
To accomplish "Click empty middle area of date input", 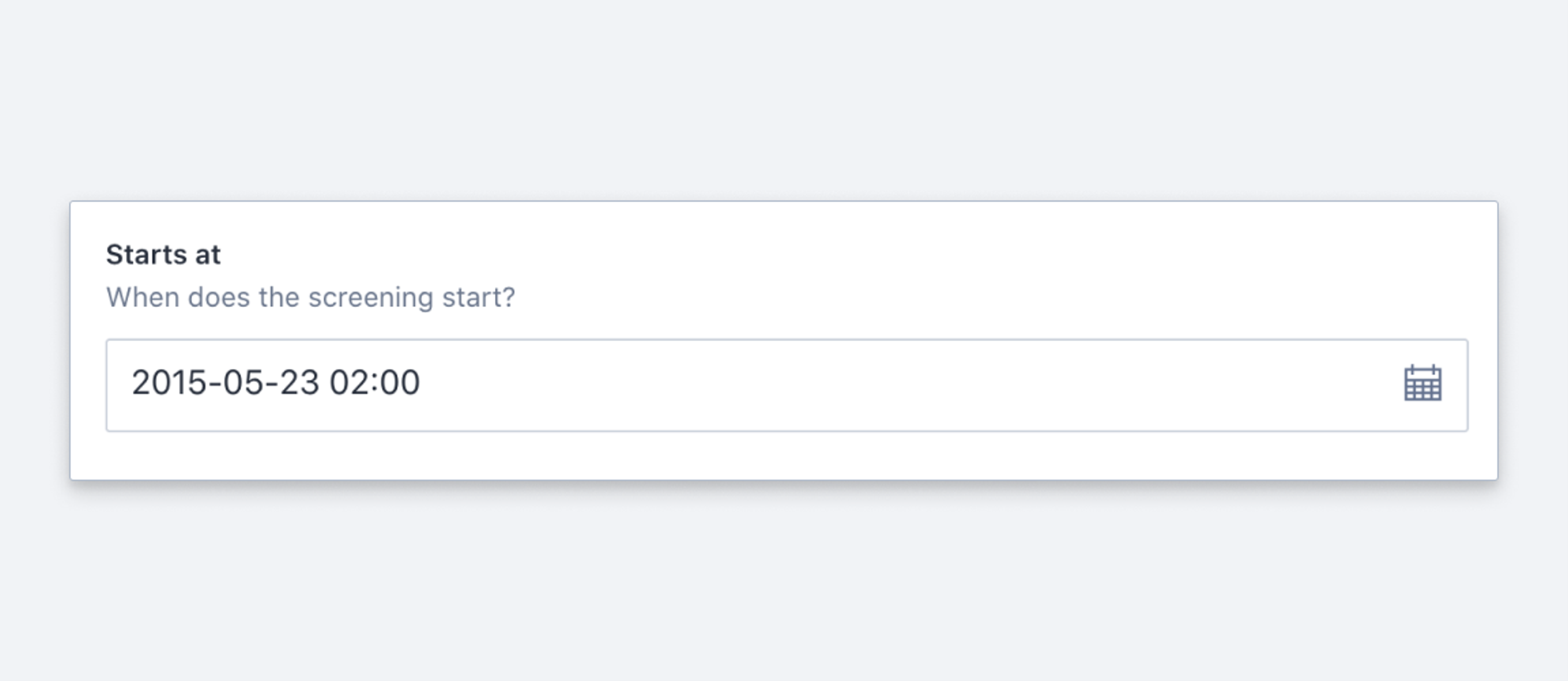I will click(852, 385).
